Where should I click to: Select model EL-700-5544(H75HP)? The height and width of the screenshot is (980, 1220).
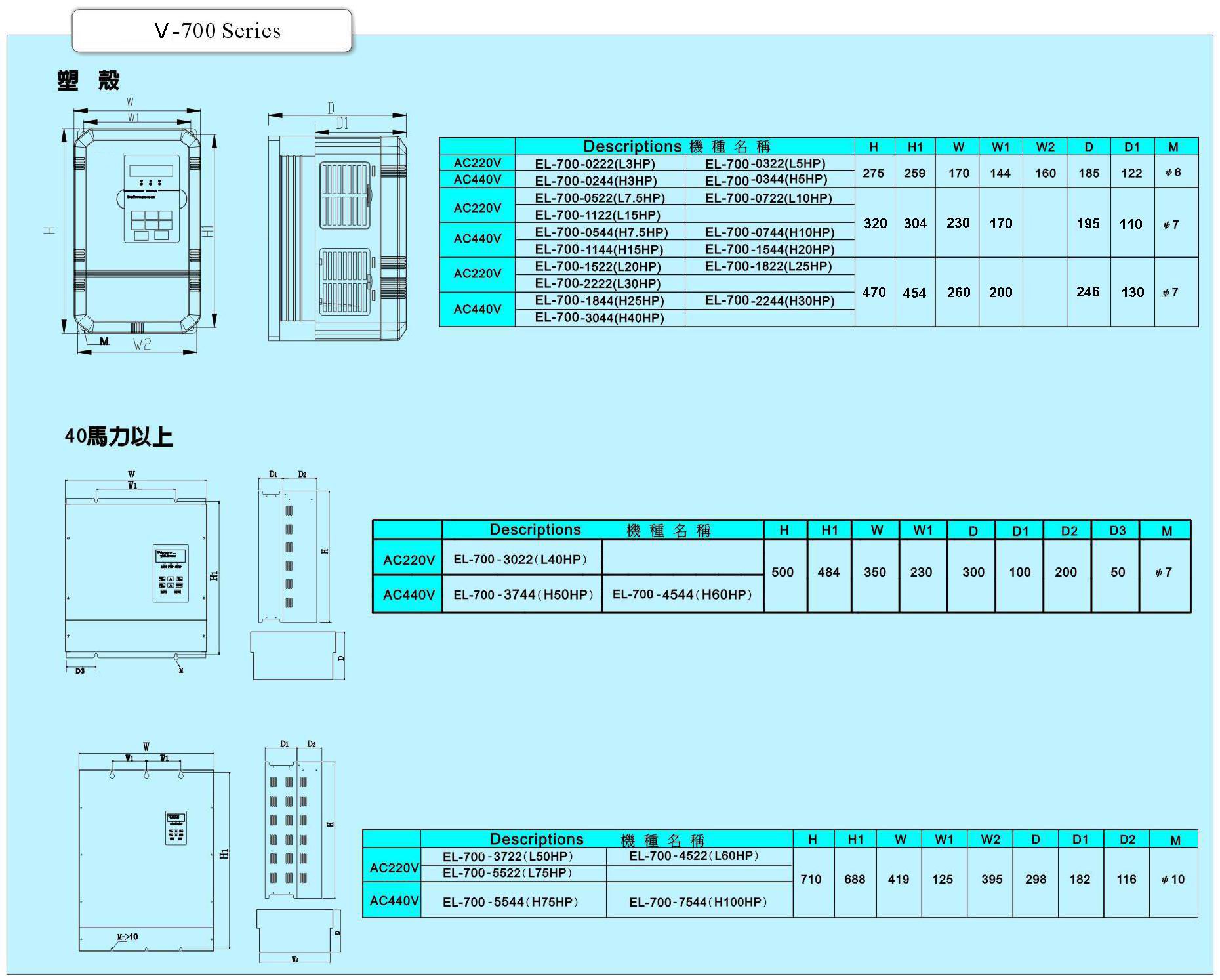511,902
